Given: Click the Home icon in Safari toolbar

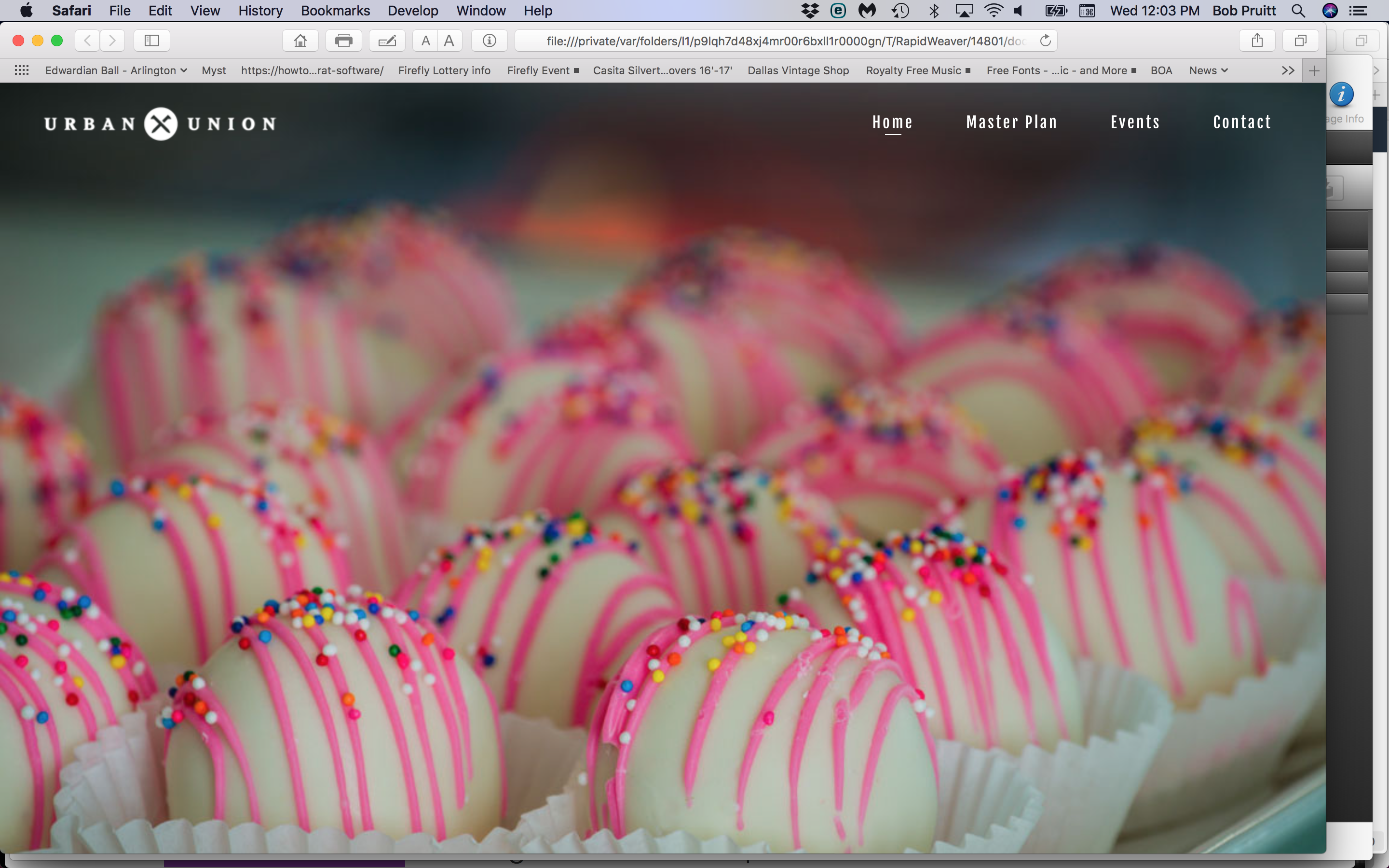Looking at the screenshot, I should click(x=300, y=41).
